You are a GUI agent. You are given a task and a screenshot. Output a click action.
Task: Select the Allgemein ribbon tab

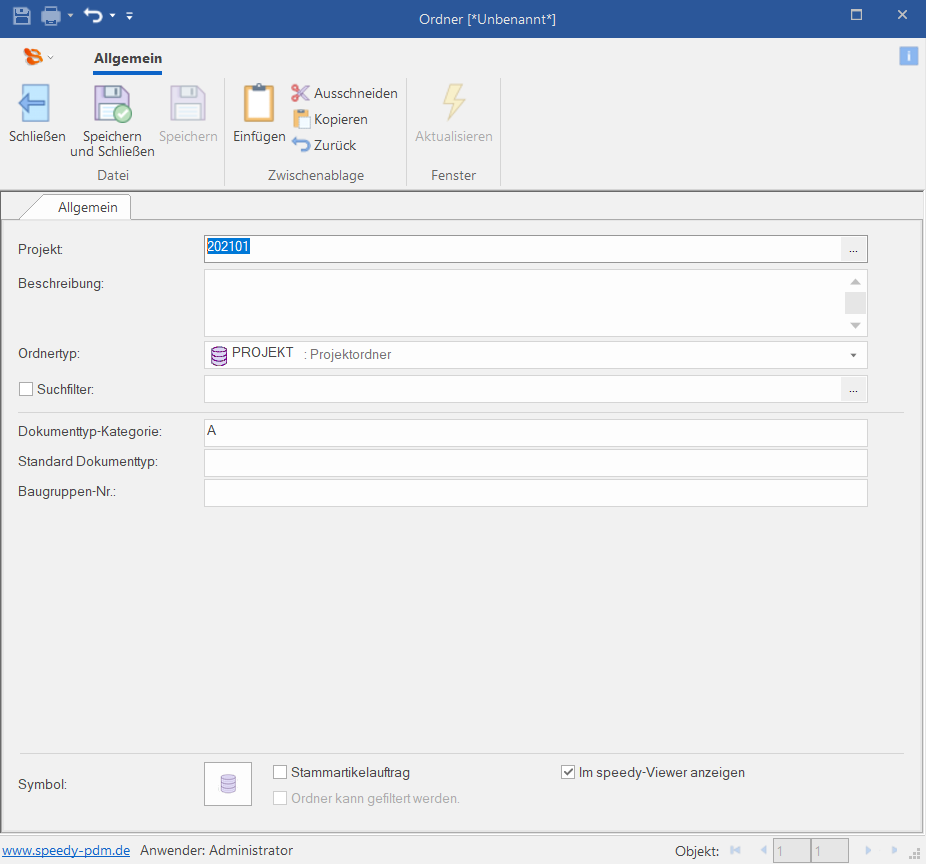(127, 59)
